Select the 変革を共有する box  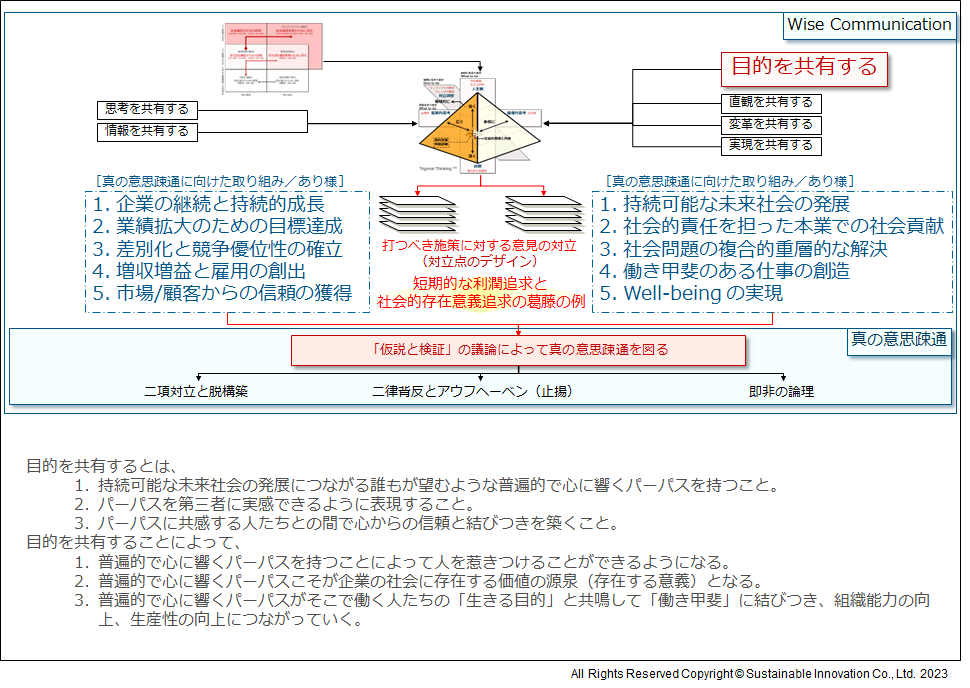pos(771,125)
